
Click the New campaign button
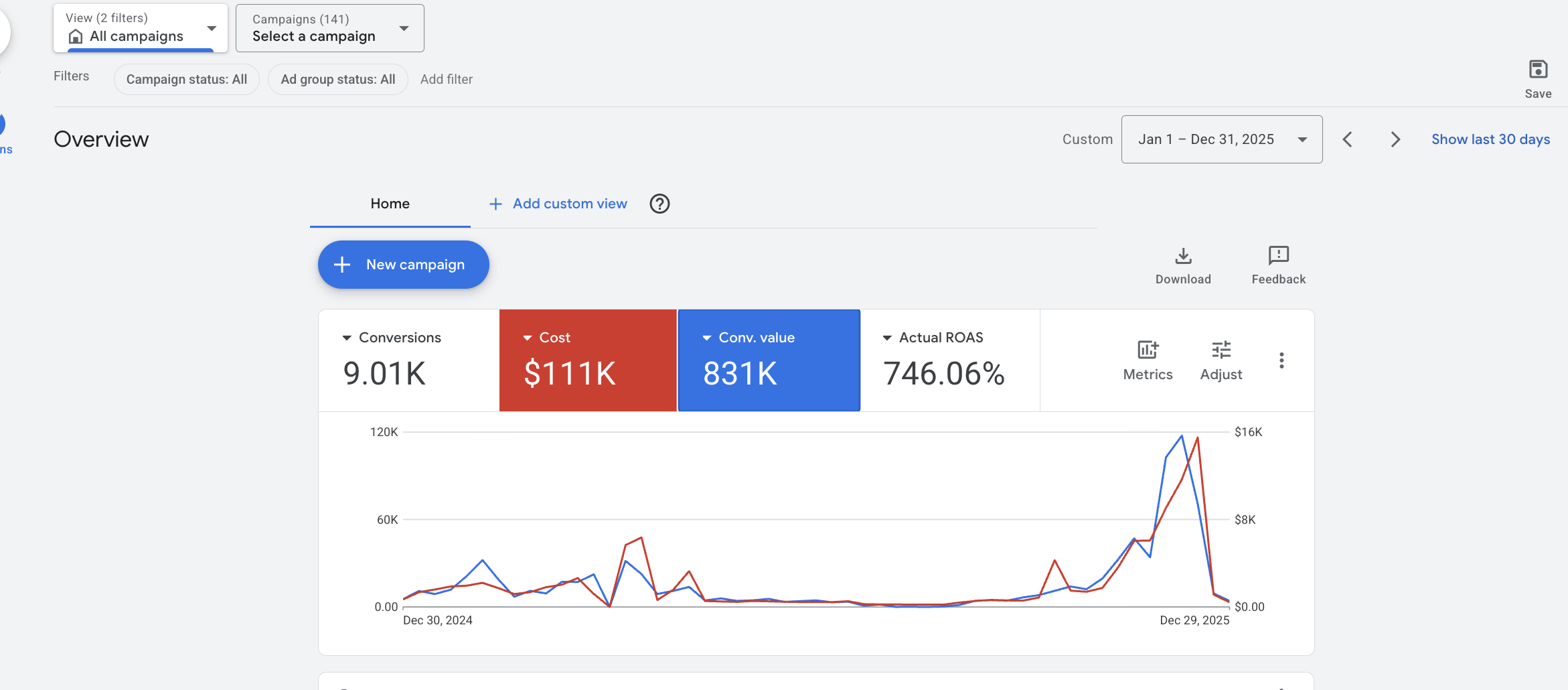[404, 265]
